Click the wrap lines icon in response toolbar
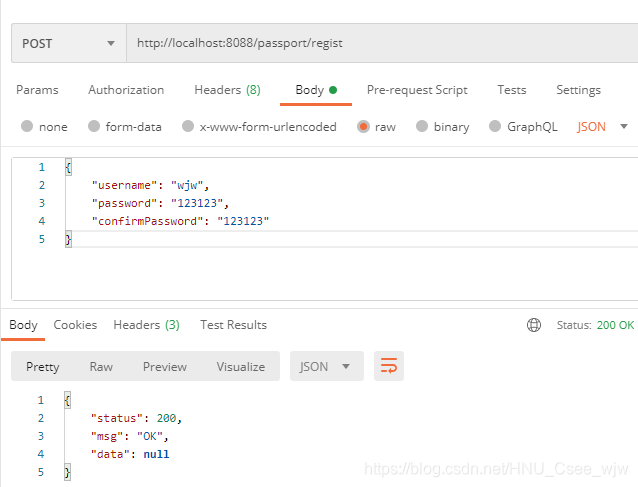 (x=388, y=366)
